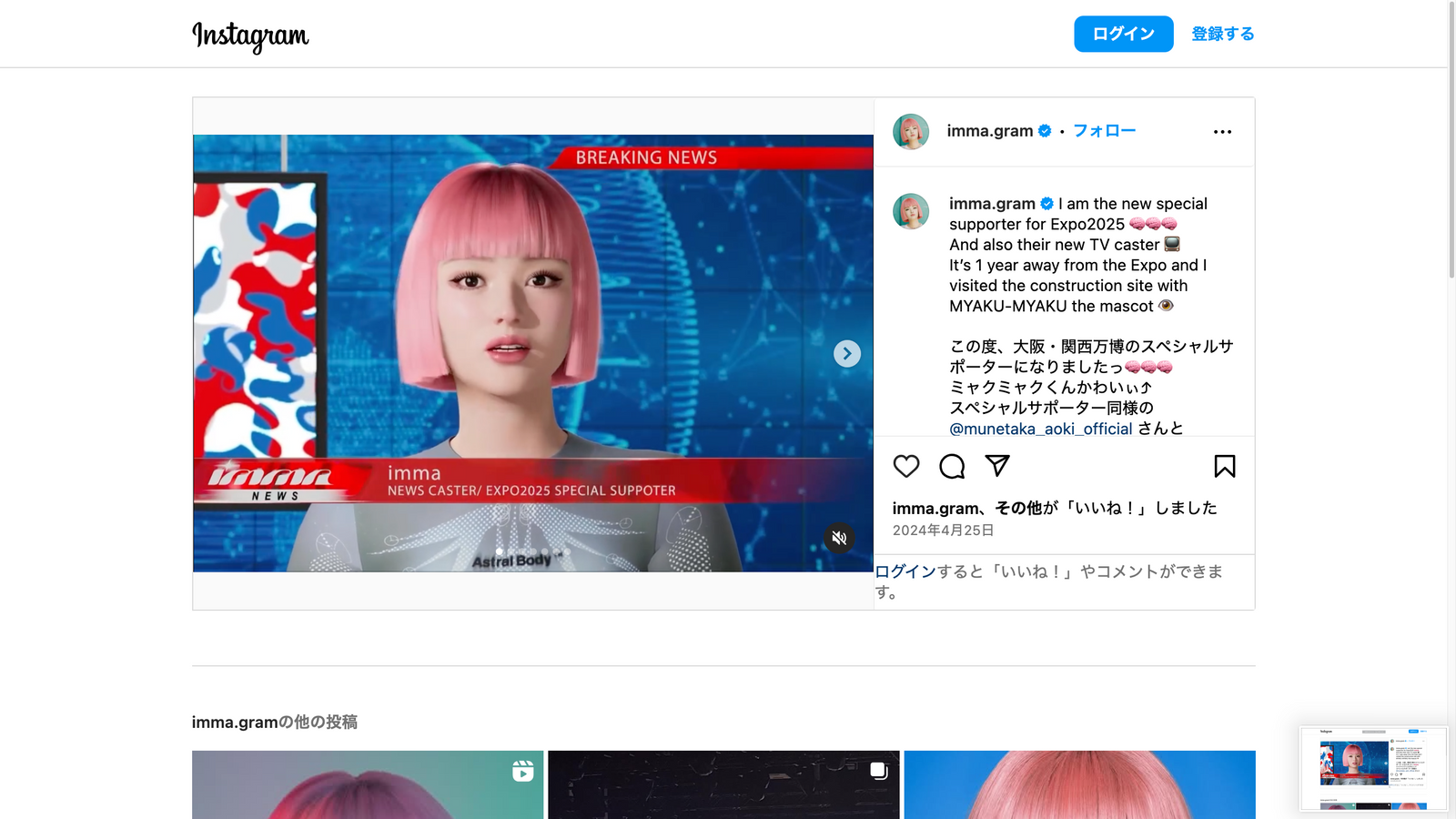Click the Instagram logo
Image resolution: width=1456 pixels, height=819 pixels.
pyautogui.click(x=250, y=35)
